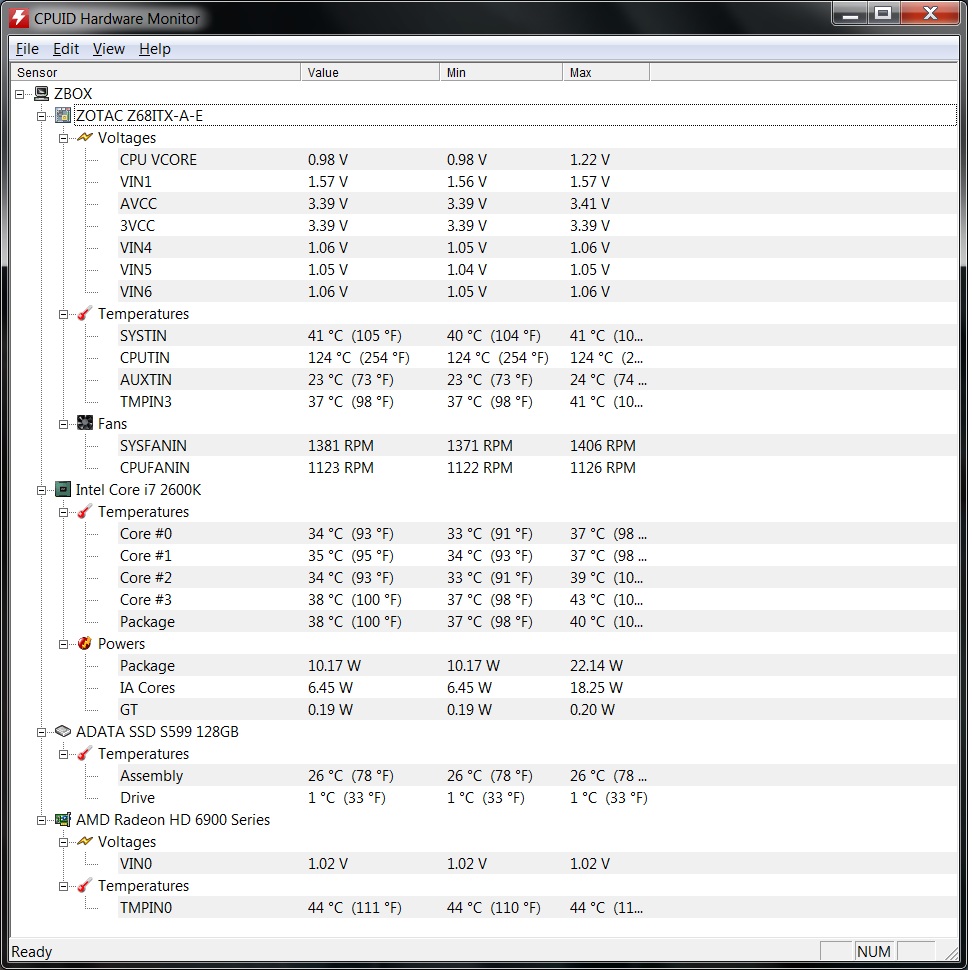Select the CPUFANIN fan row

point(537,467)
